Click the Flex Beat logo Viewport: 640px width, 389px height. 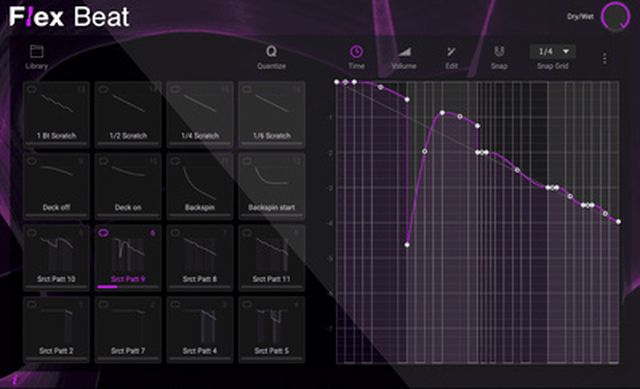tap(69, 17)
